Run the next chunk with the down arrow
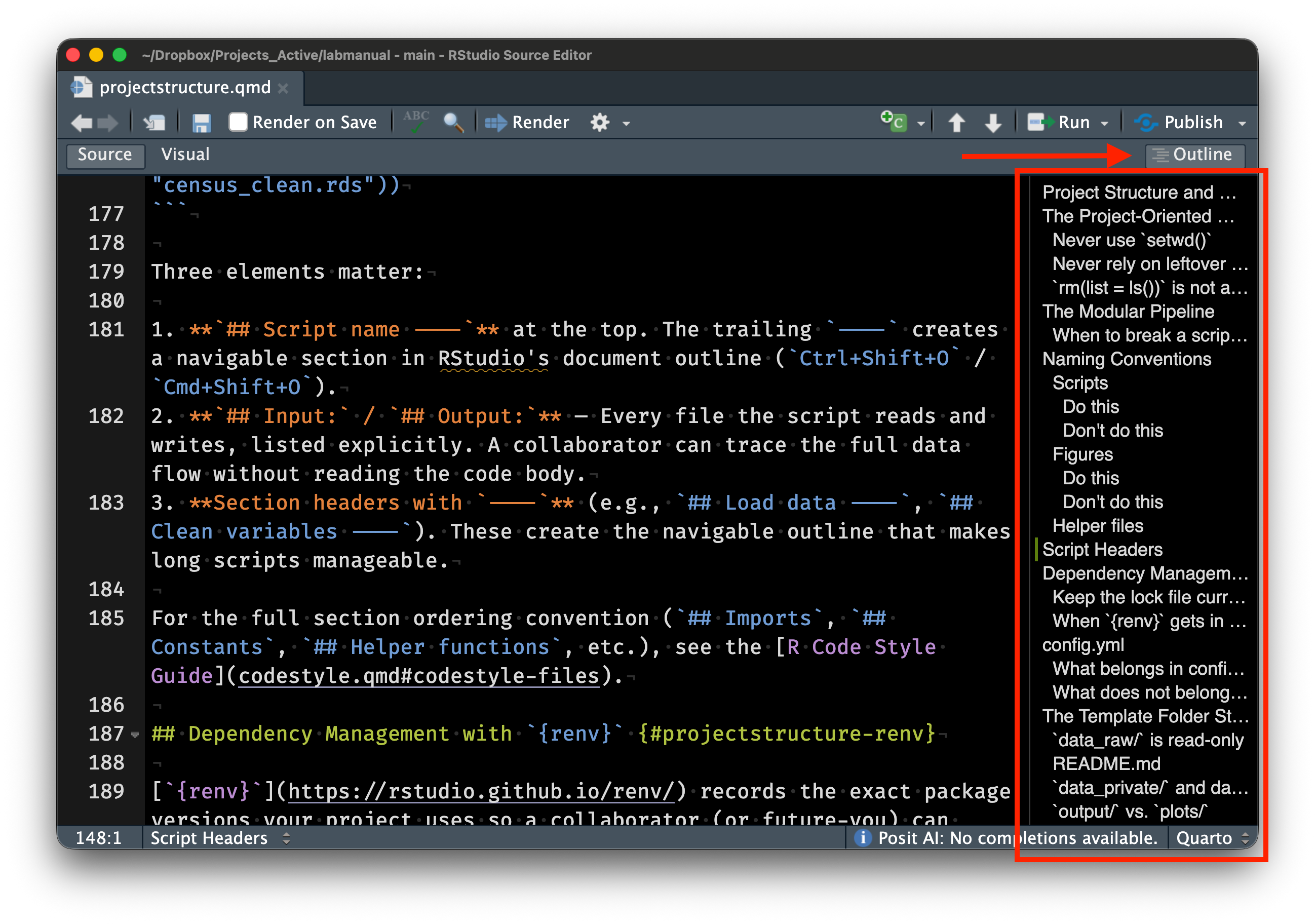 (992, 122)
